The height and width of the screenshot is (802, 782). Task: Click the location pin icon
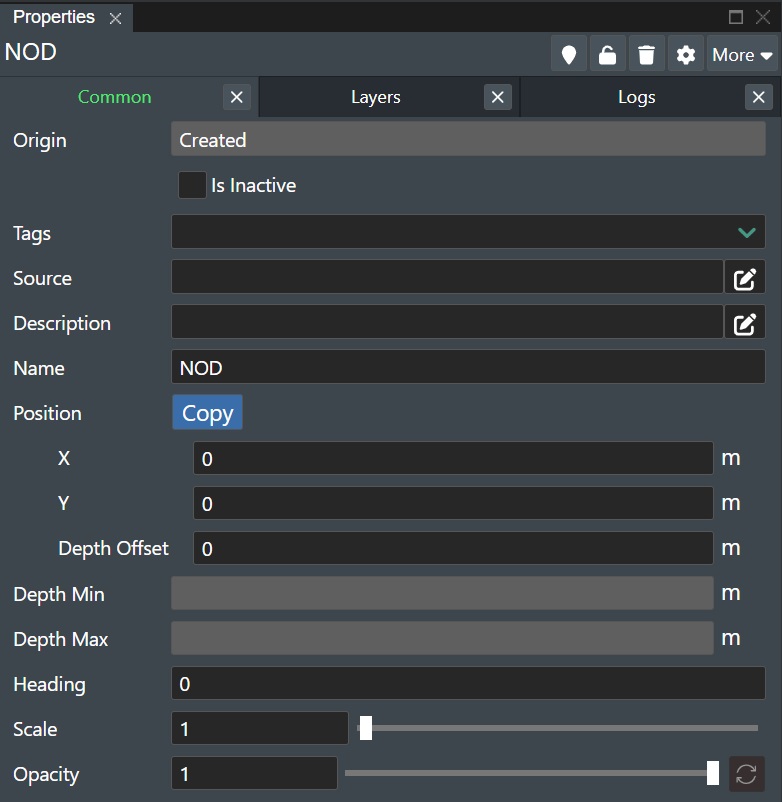[569, 54]
